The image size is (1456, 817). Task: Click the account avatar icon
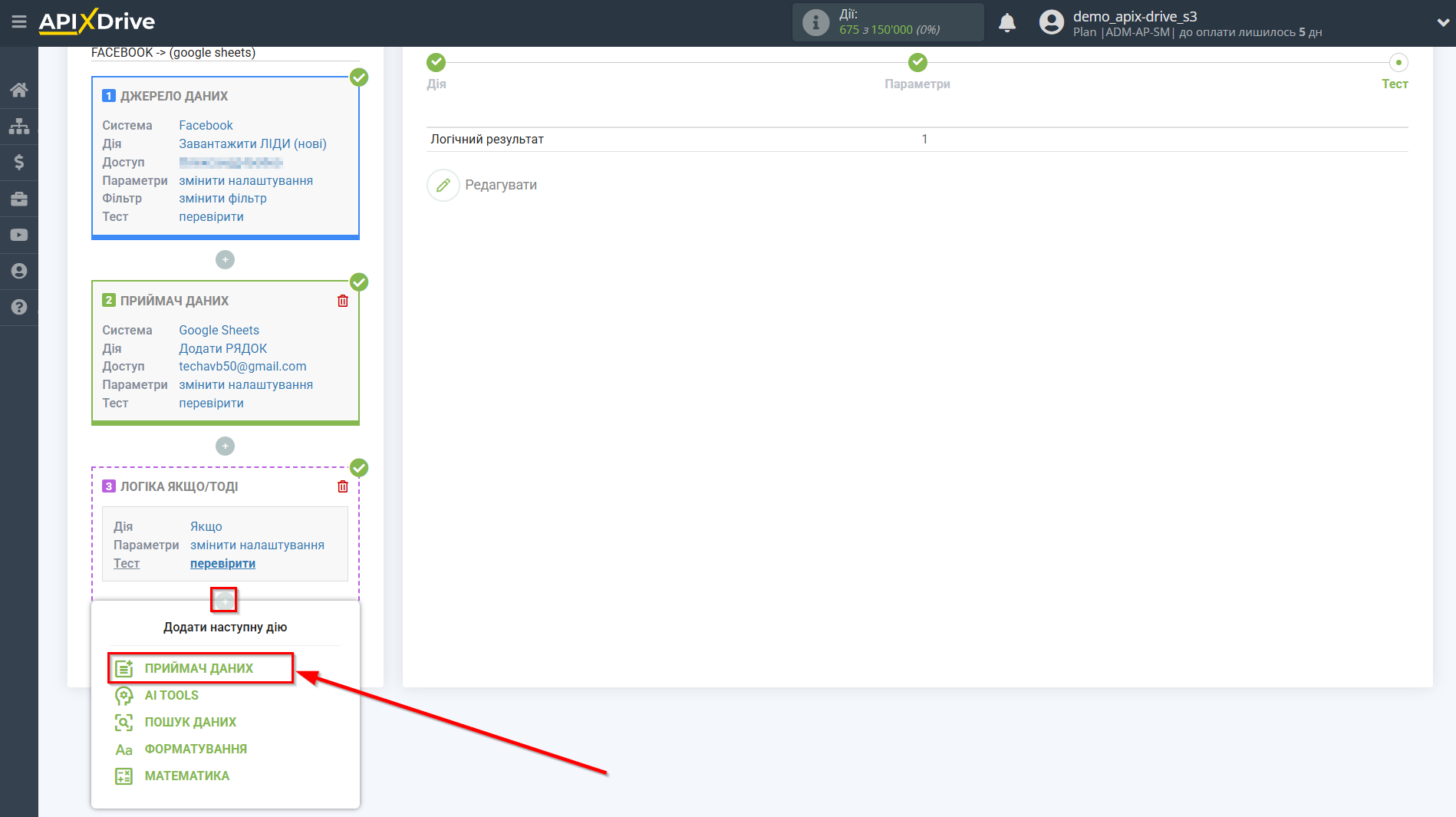point(1052,22)
